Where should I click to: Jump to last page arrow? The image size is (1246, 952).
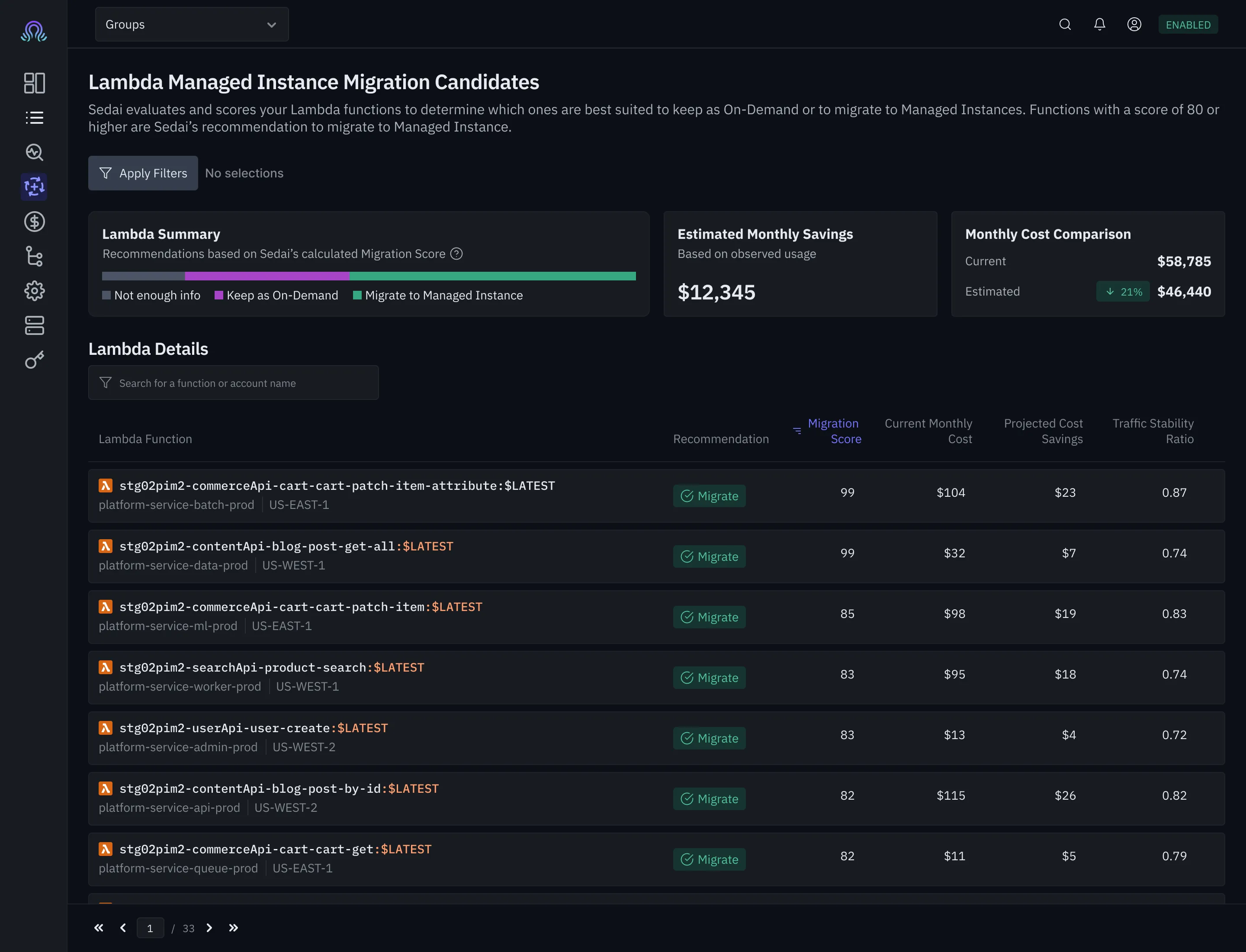coord(233,928)
